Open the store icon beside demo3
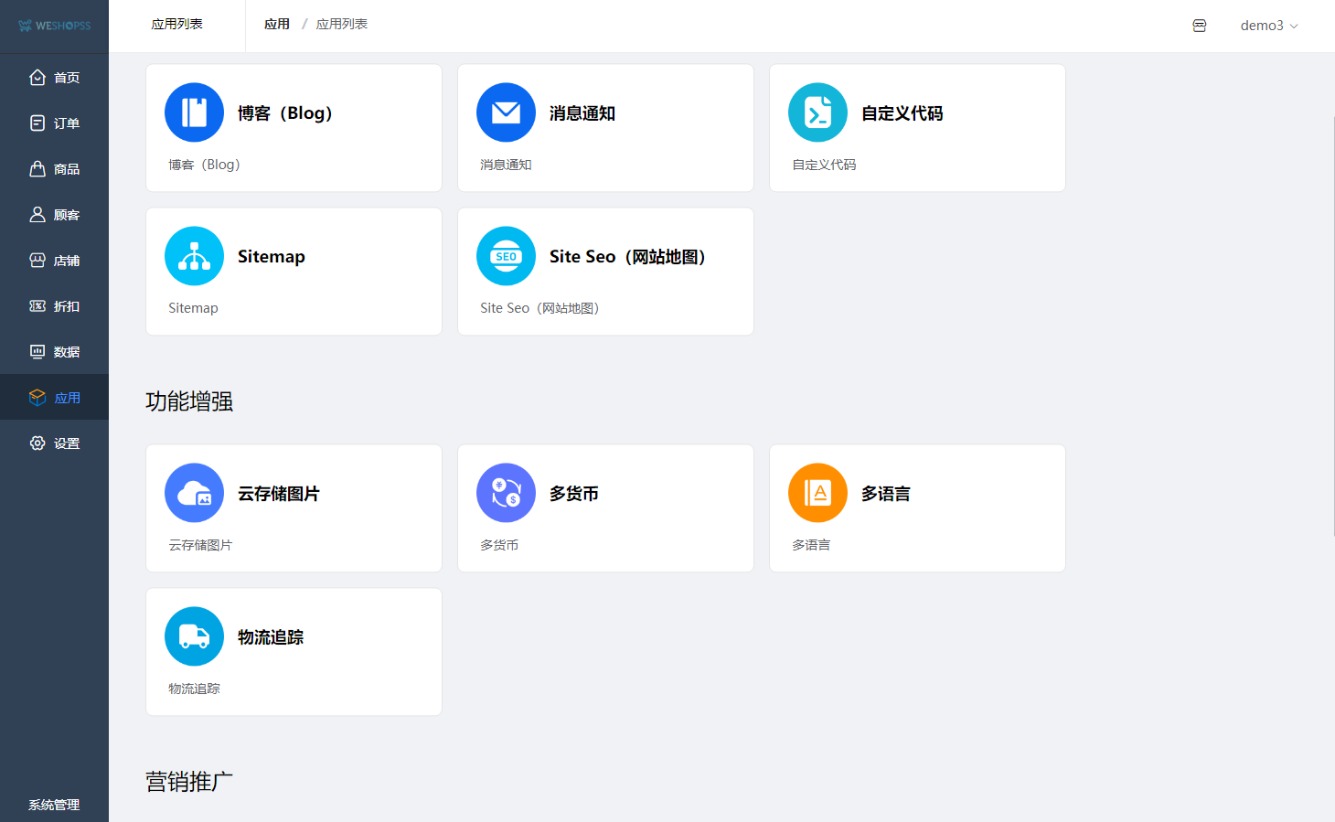The width and height of the screenshot is (1335, 822). point(1199,26)
